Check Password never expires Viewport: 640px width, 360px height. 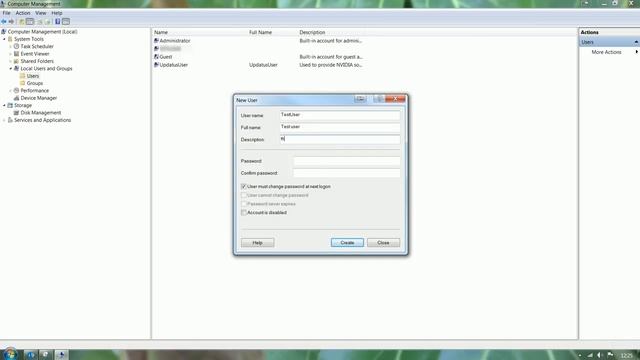pos(244,204)
